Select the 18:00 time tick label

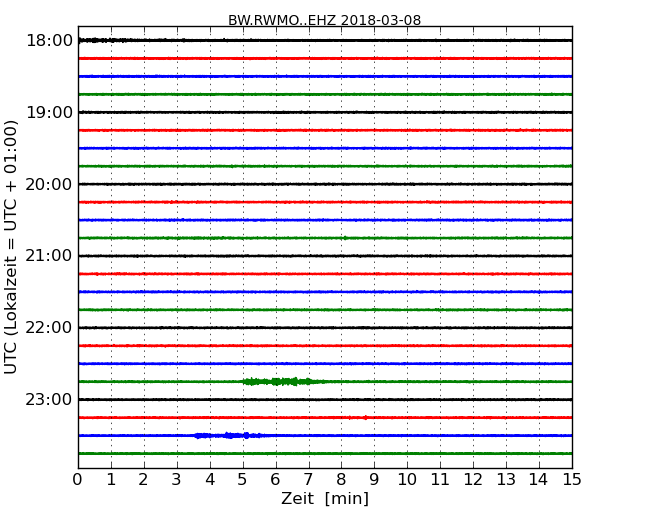click(49, 41)
